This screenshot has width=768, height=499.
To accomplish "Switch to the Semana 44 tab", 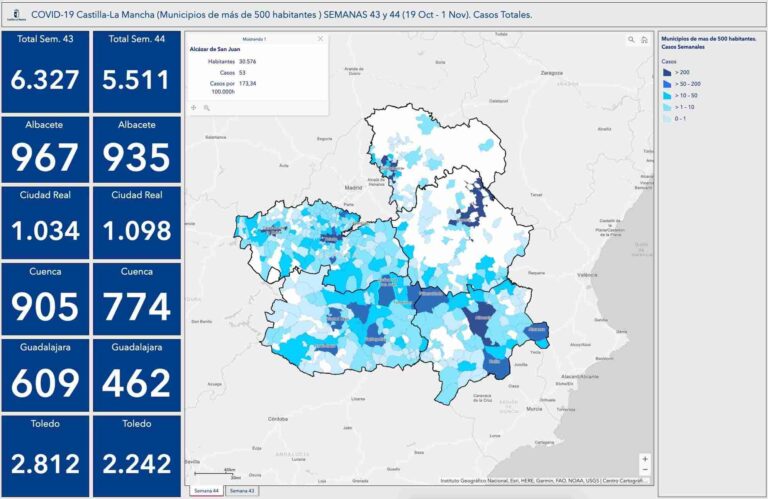I will pos(206,491).
